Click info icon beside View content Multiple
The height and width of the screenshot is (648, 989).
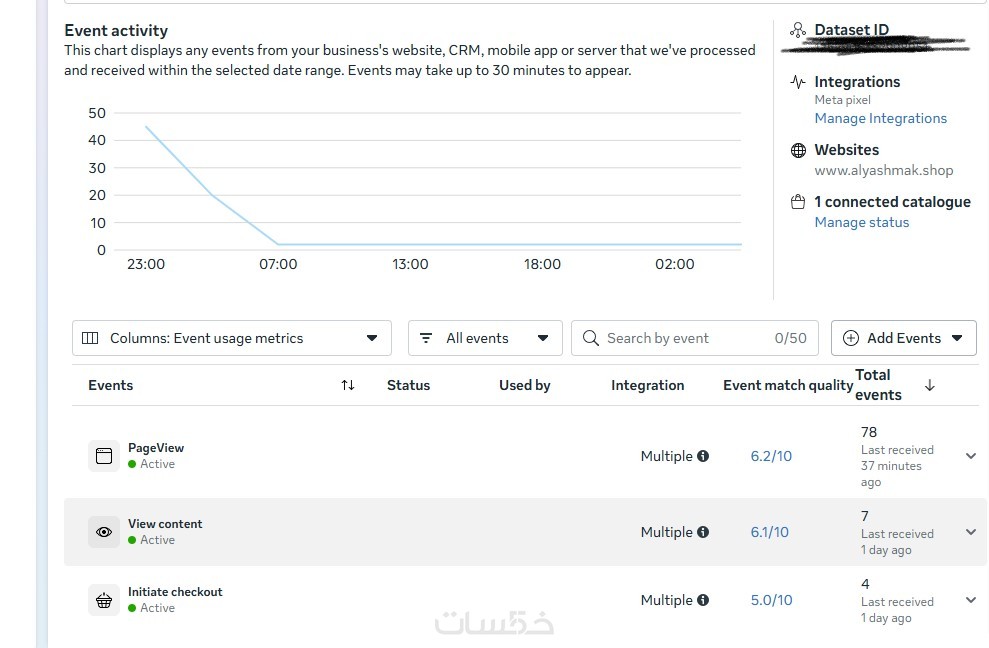click(x=703, y=532)
